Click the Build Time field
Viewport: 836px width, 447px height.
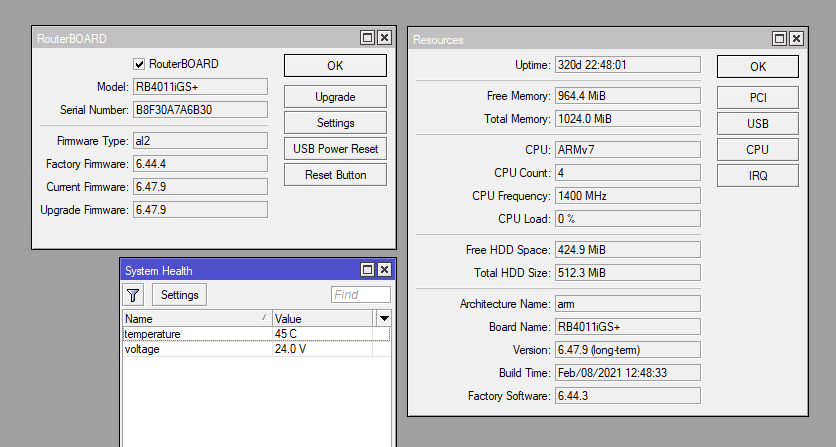point(628,373)
